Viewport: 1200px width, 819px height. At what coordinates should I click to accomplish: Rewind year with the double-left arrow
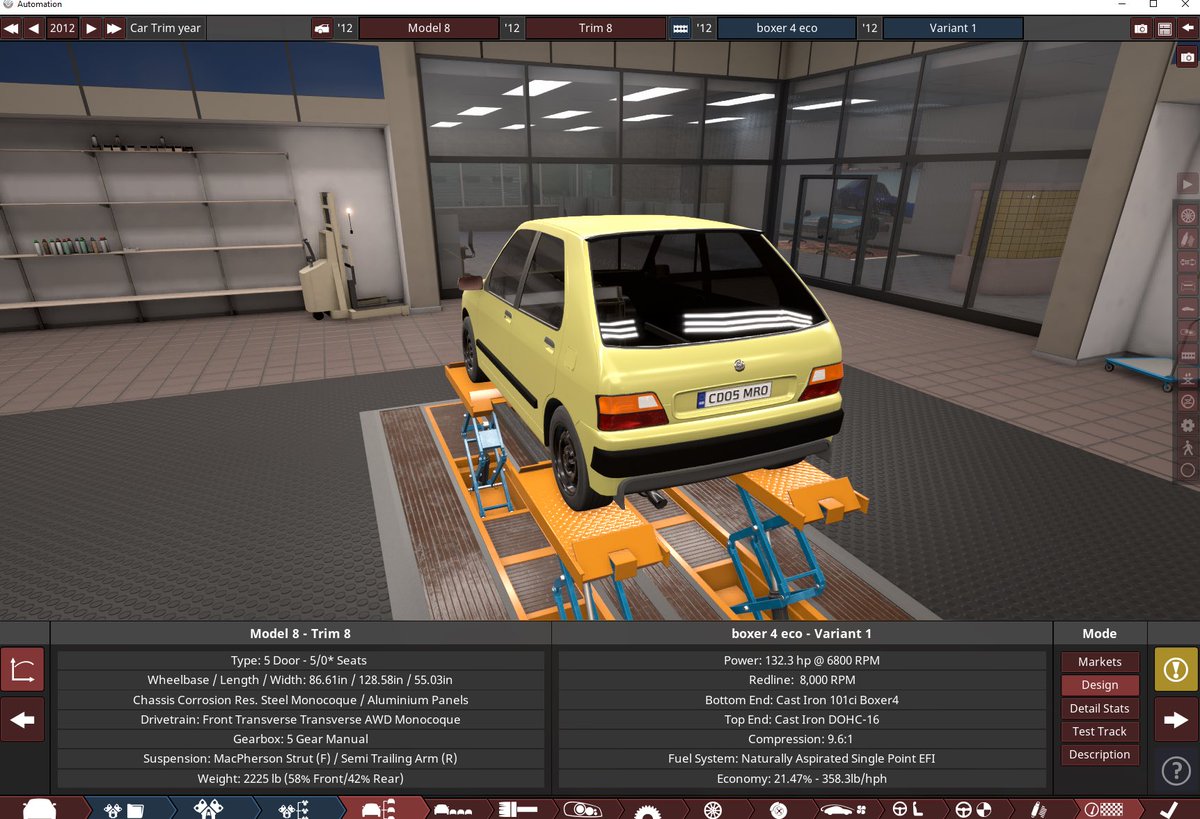pos(13,28)
